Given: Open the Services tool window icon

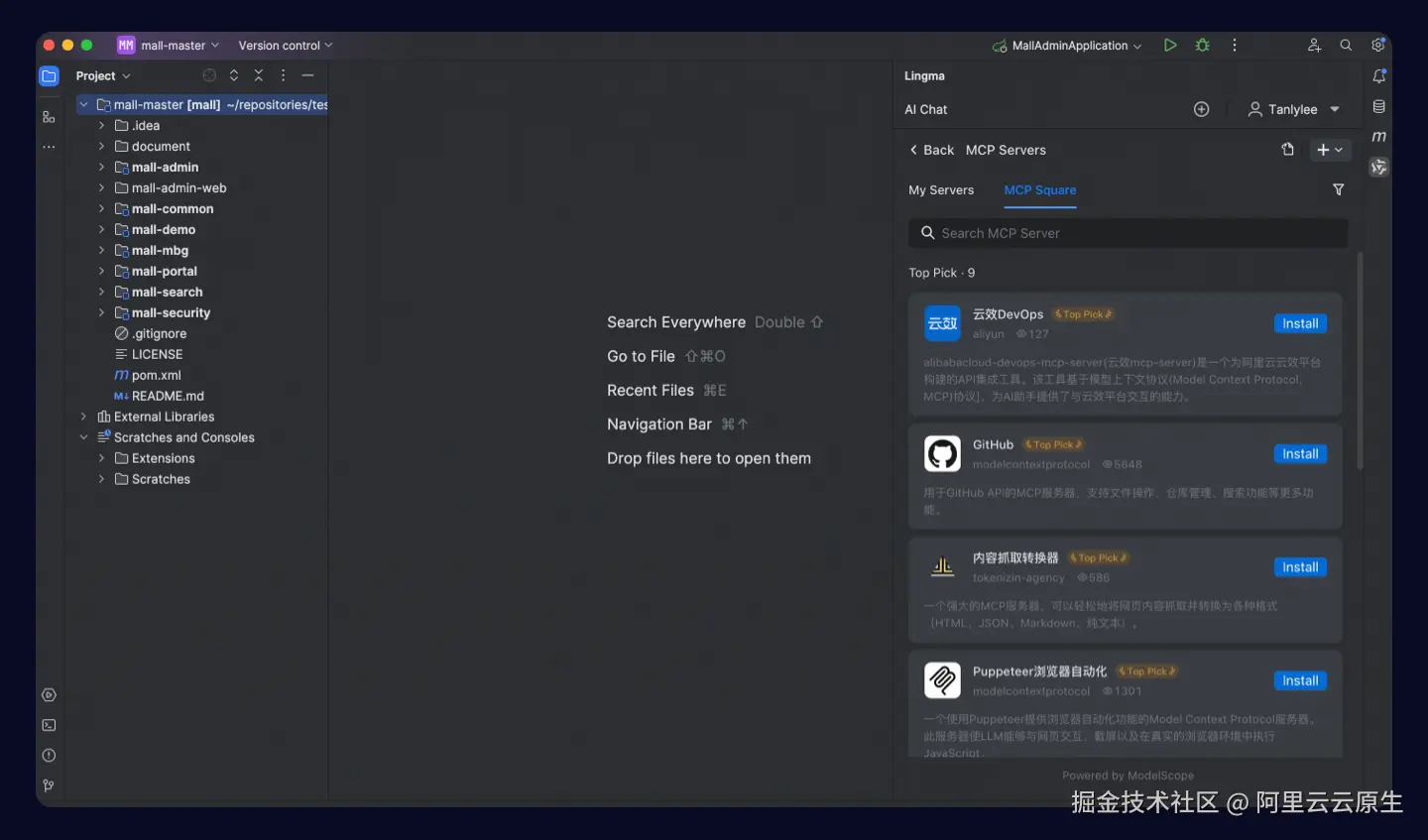Looking at the screenshot, I should point(49,695).
